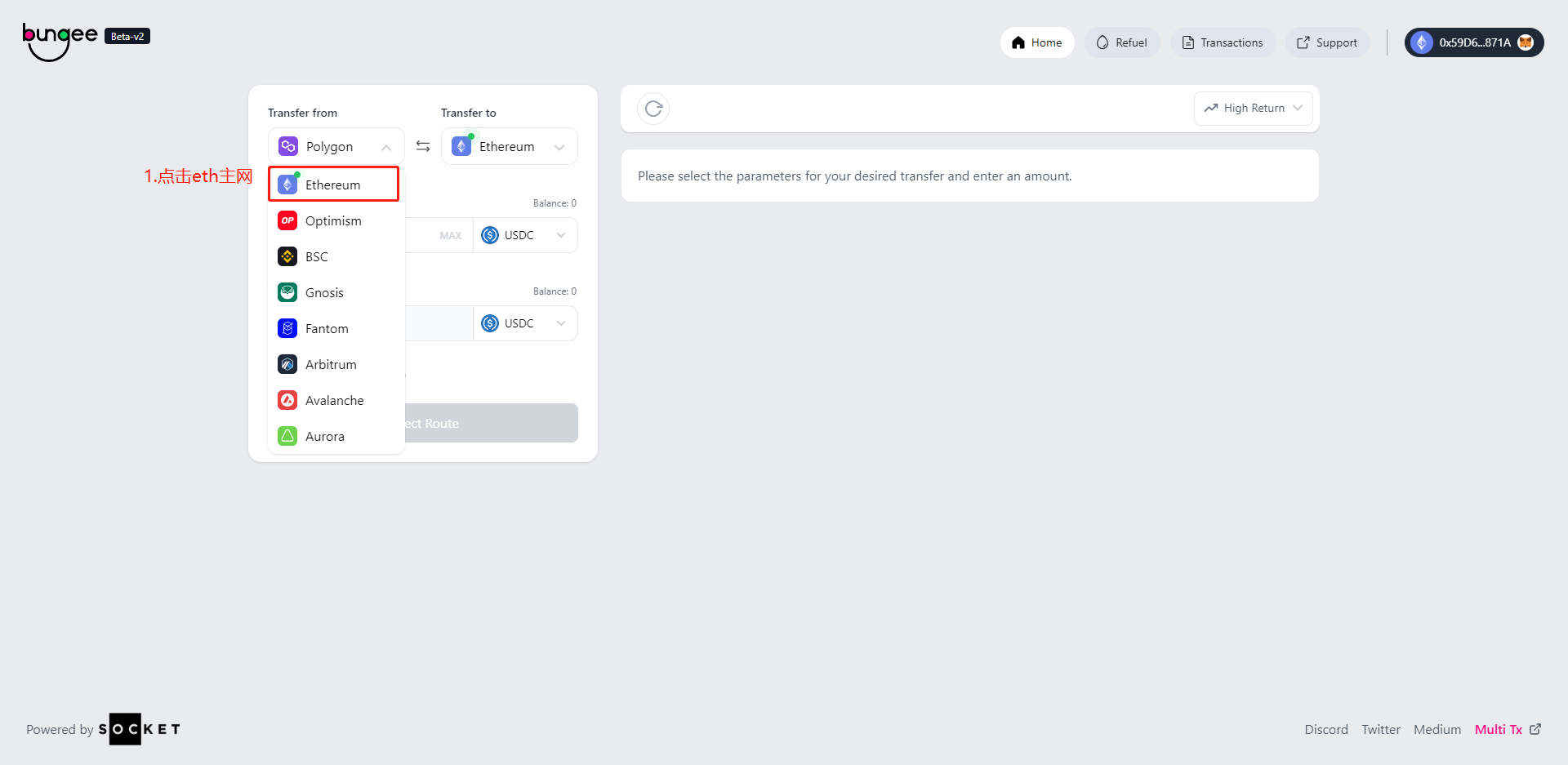Screen dimensions: 1568x765
Task: Click the swap chains arrows icon
Action: pyautogui.click(x=423, y=146)
